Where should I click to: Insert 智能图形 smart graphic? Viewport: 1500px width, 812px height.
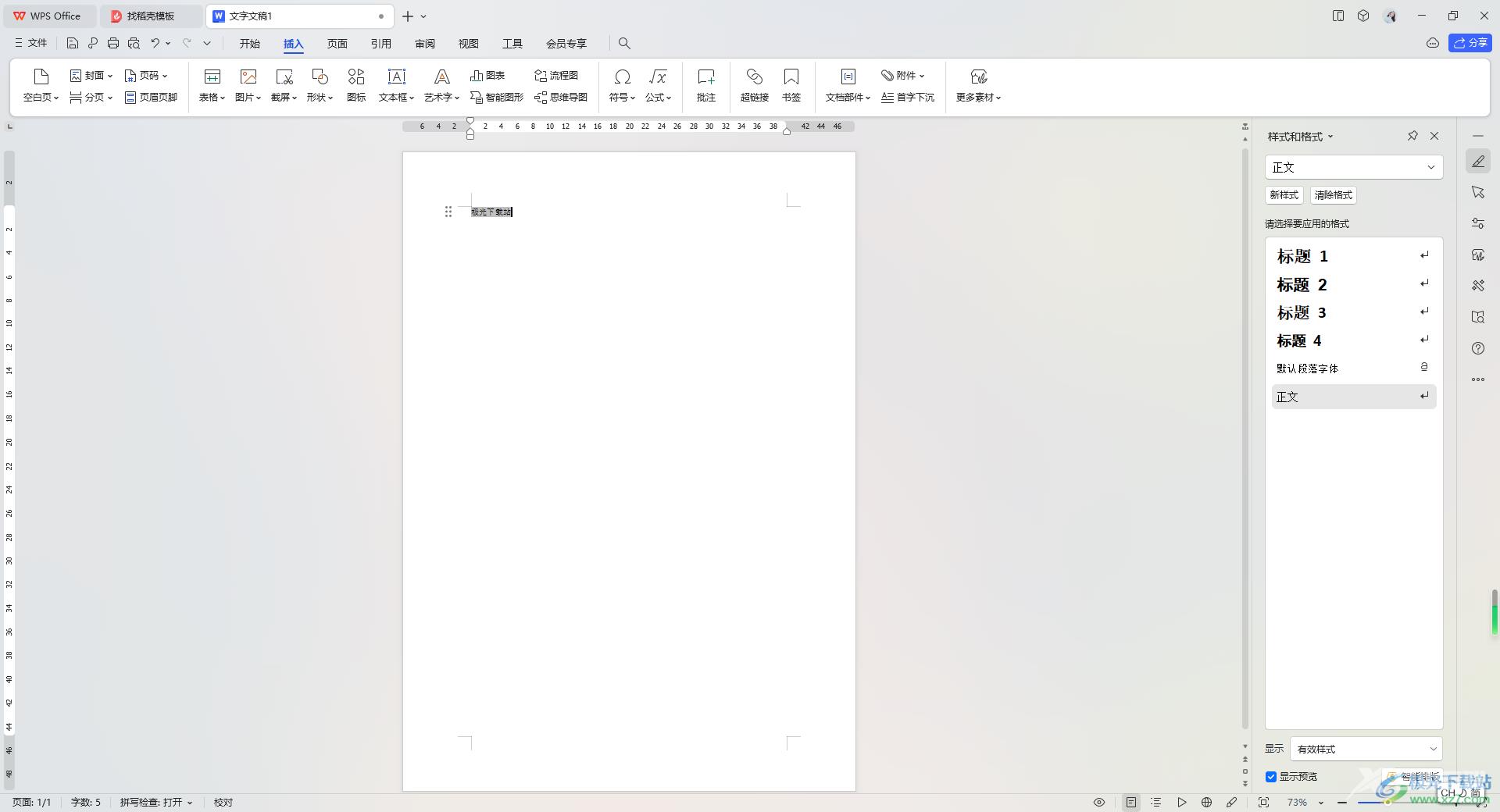click(497, 98)
